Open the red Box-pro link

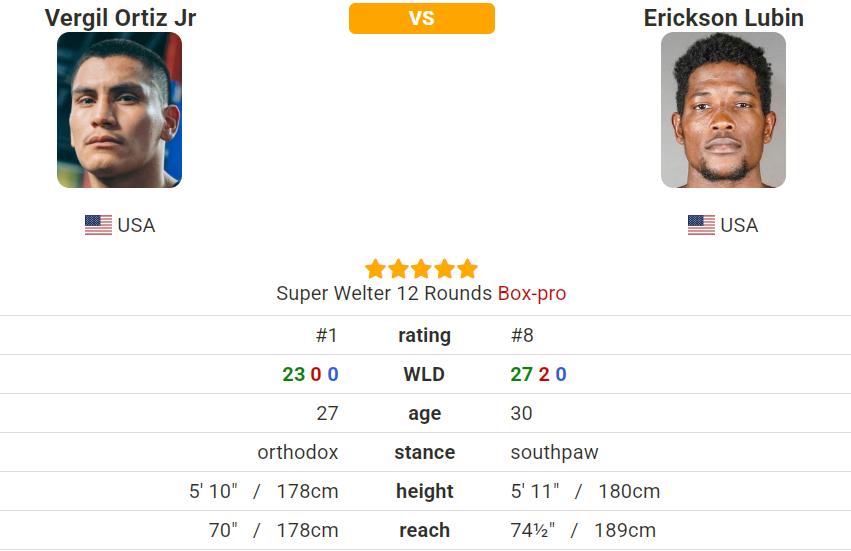[x=532, y=293]
